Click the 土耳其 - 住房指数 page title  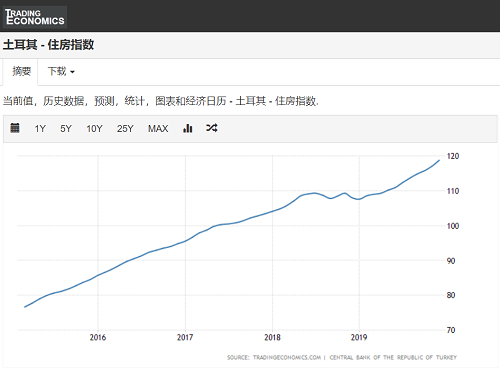[x=49, y=45]
